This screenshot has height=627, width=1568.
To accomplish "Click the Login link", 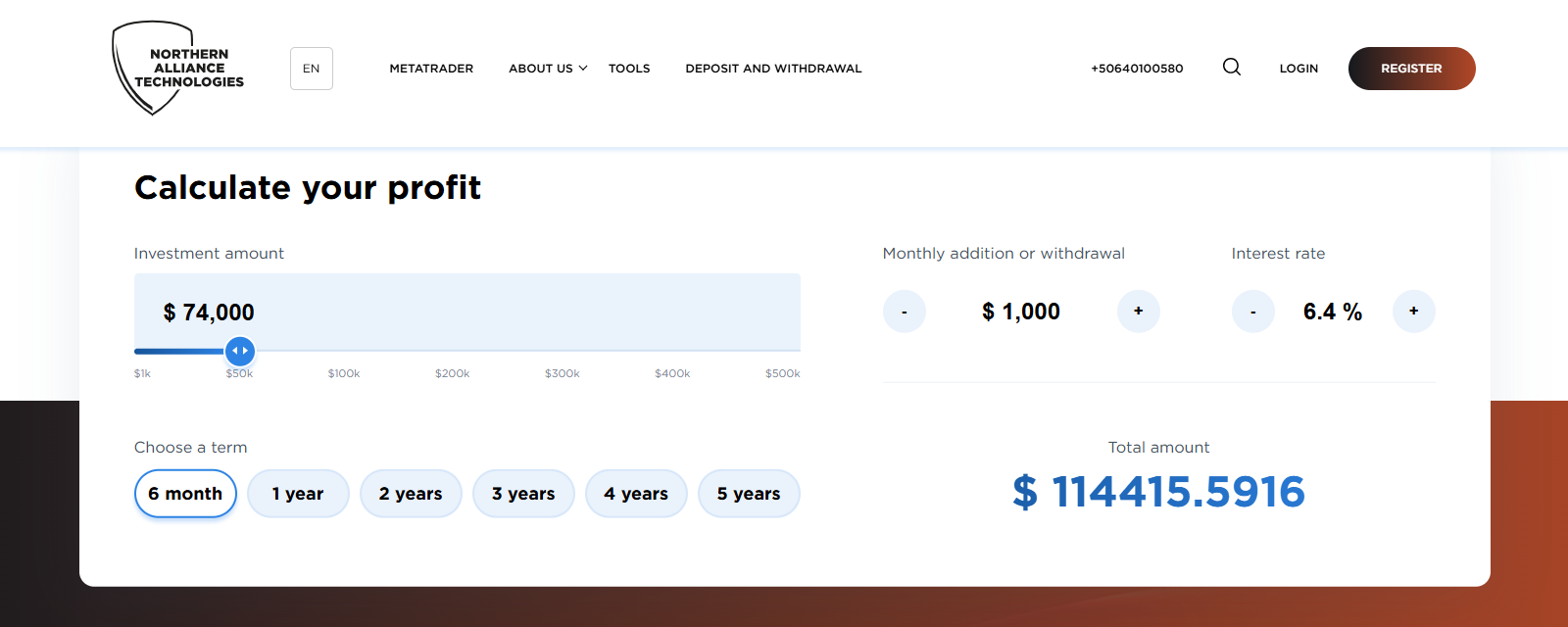I will point(1298,69).
